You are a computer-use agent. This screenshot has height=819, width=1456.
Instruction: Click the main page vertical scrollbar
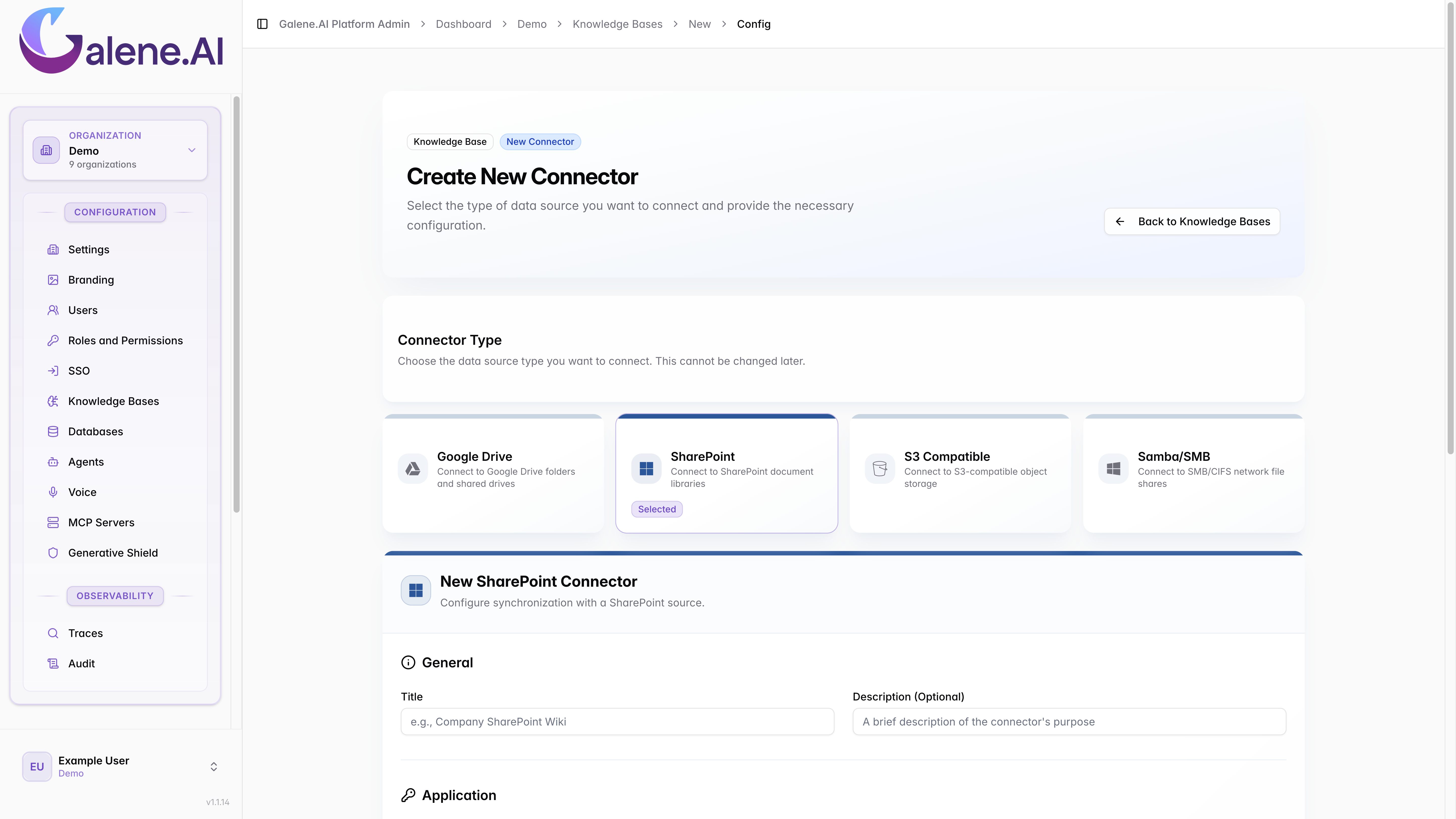coord(1450,228)
